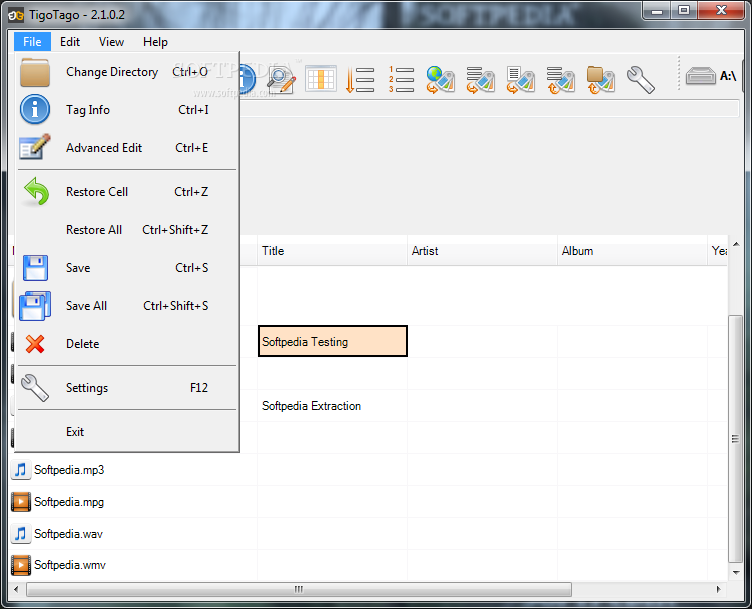Select Tag Info menu entry
Image resolution: width=752 pixels, height=609 pixels.
pyautogui.click(x=127, y=110)
